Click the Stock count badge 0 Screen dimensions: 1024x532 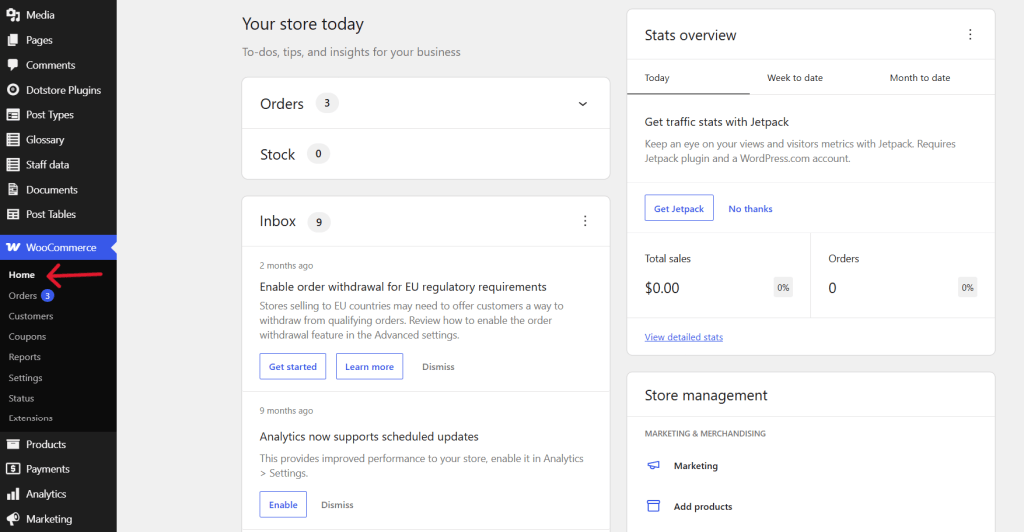tap(318, 154)
